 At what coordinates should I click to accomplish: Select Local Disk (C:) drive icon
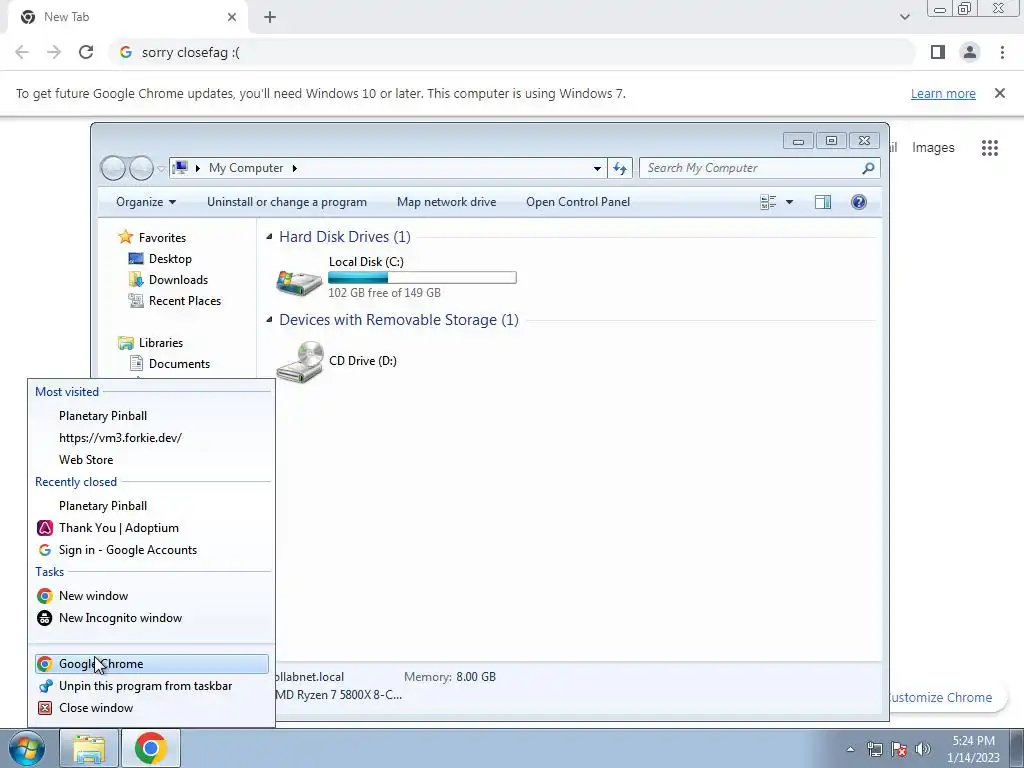(299, 281)
